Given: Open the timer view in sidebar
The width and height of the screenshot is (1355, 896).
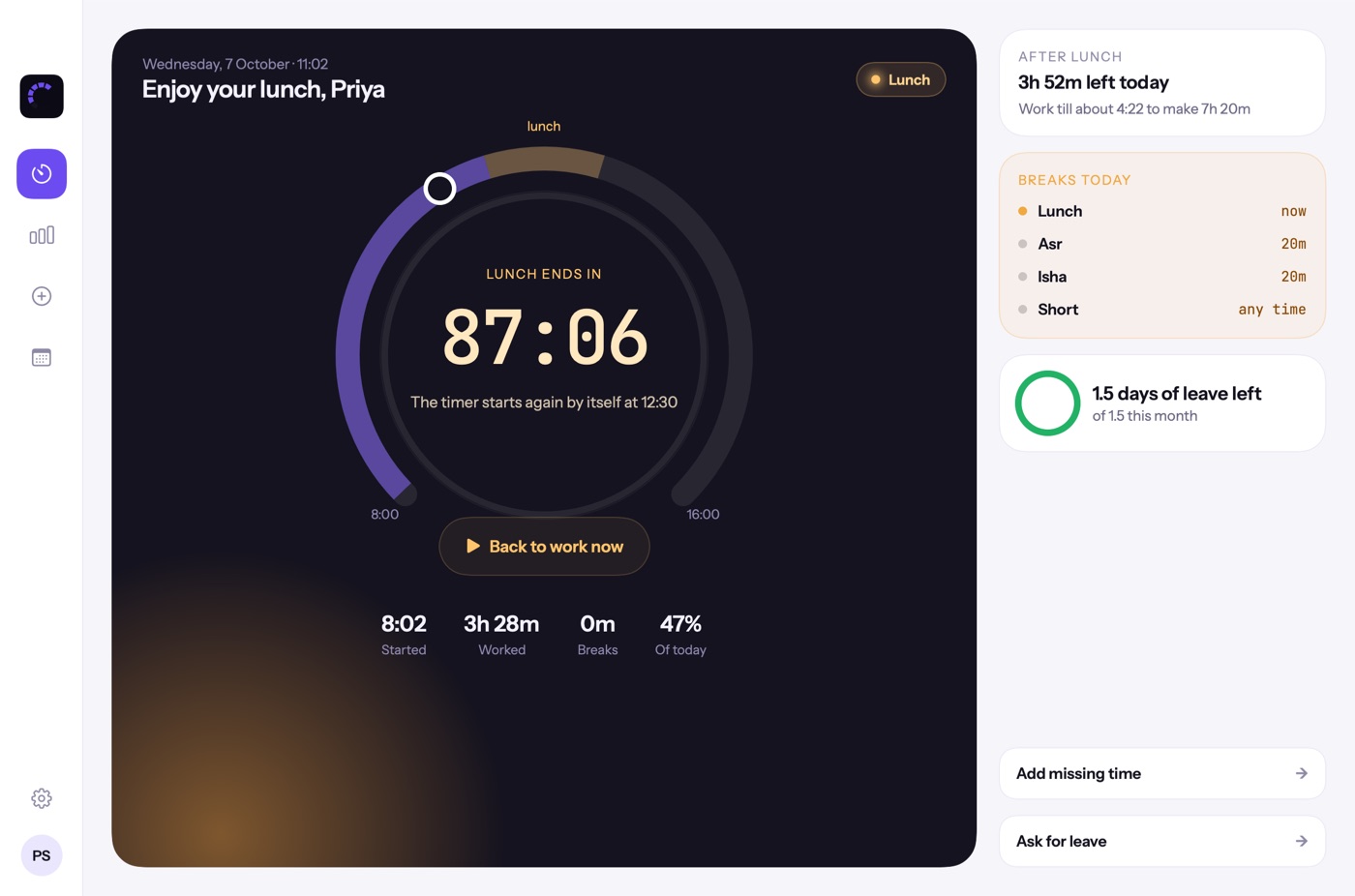Looking at the screenshot, I should [42, 174].
